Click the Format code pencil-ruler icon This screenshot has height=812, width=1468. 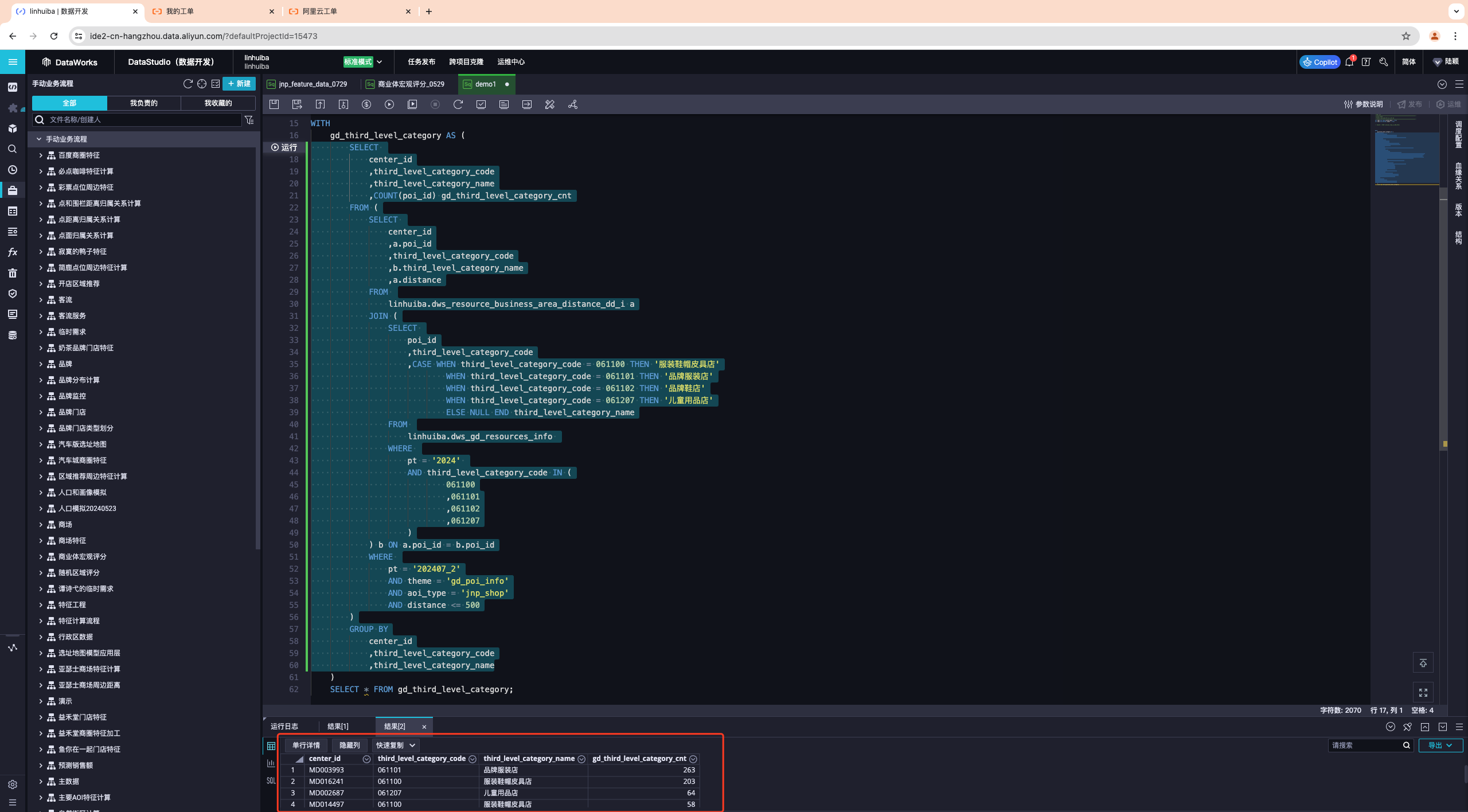550,104
